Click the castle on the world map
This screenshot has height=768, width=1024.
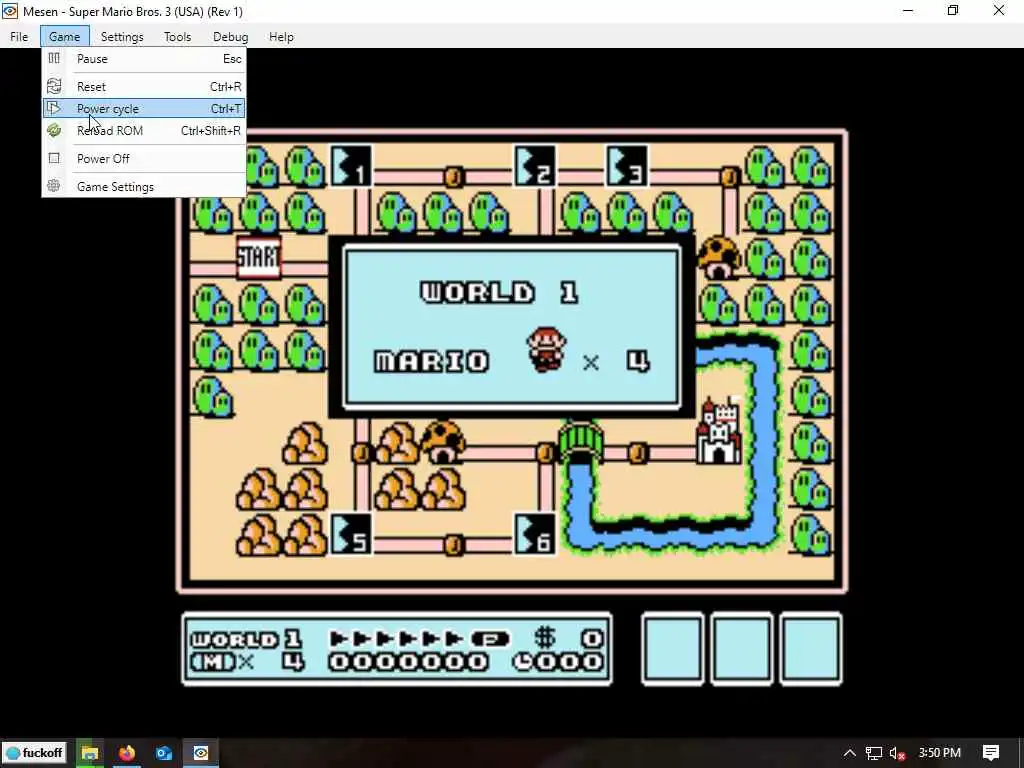(x=719, y=432)
